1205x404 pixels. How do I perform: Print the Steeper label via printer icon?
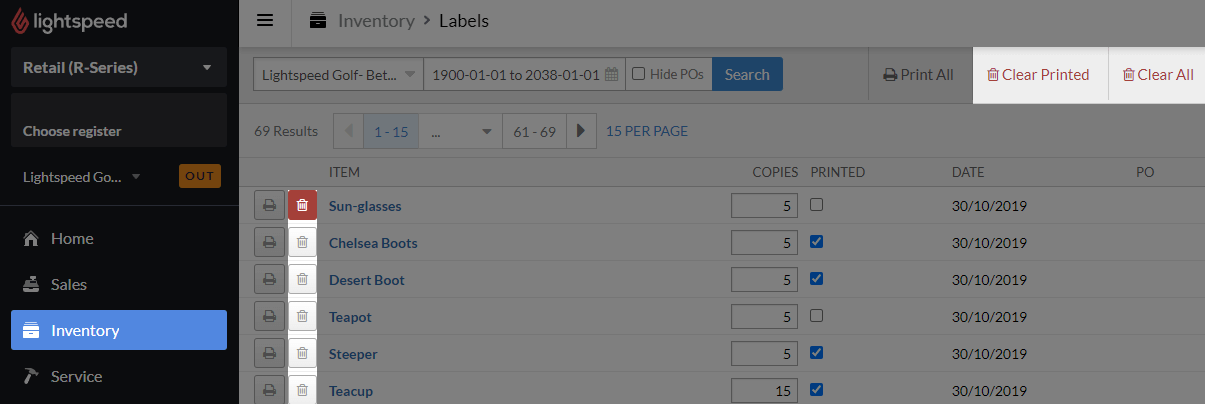tap(268, 354)
